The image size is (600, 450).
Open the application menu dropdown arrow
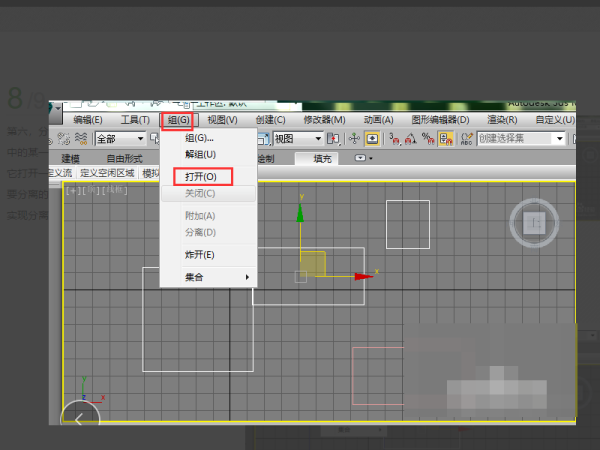pos(58,109)
